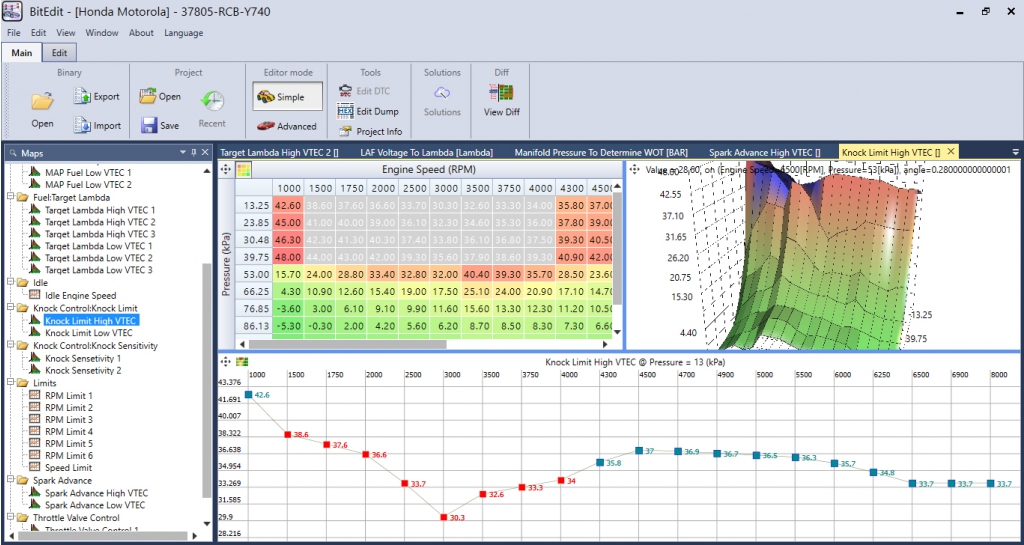The image size is (1024, 545).
Task: Open the Window menu
Action: click(x=102, y=33)
